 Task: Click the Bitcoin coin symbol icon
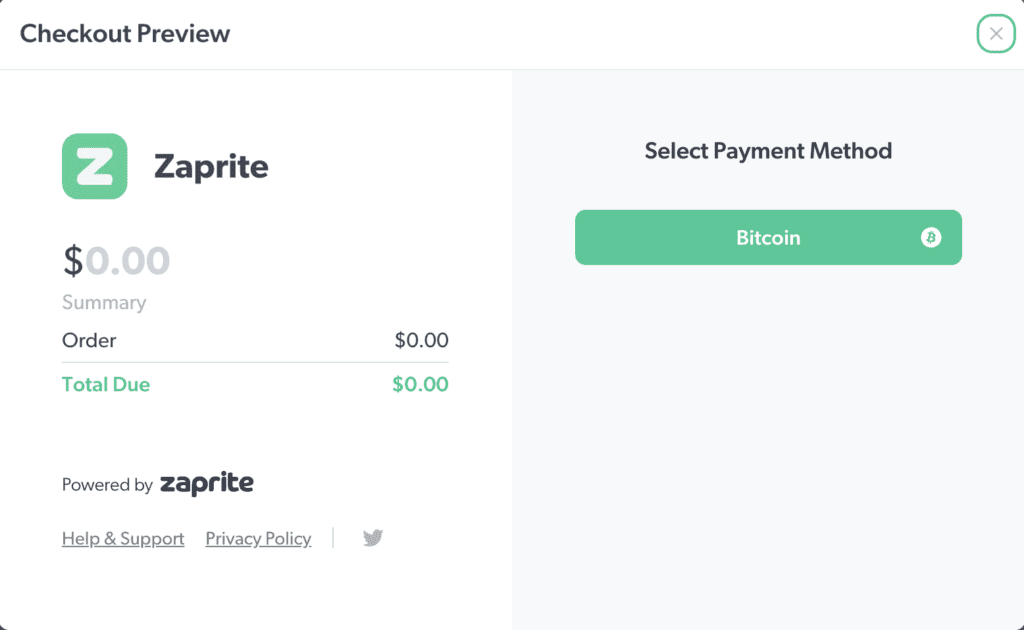[x=931, y=238]
